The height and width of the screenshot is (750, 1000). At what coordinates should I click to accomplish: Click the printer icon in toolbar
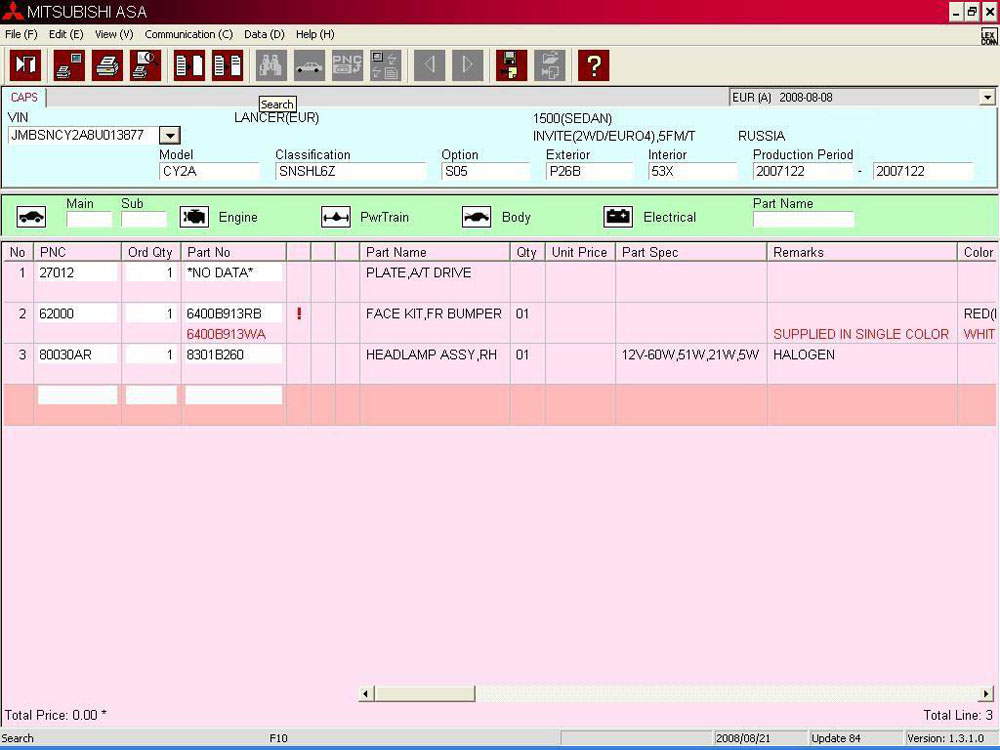[x=107, y=66]
